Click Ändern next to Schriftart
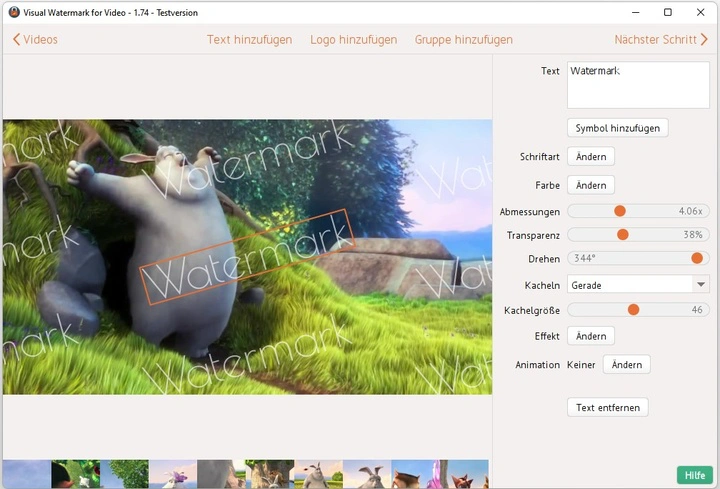Screen dimensions: 720x489 (591, 157)
